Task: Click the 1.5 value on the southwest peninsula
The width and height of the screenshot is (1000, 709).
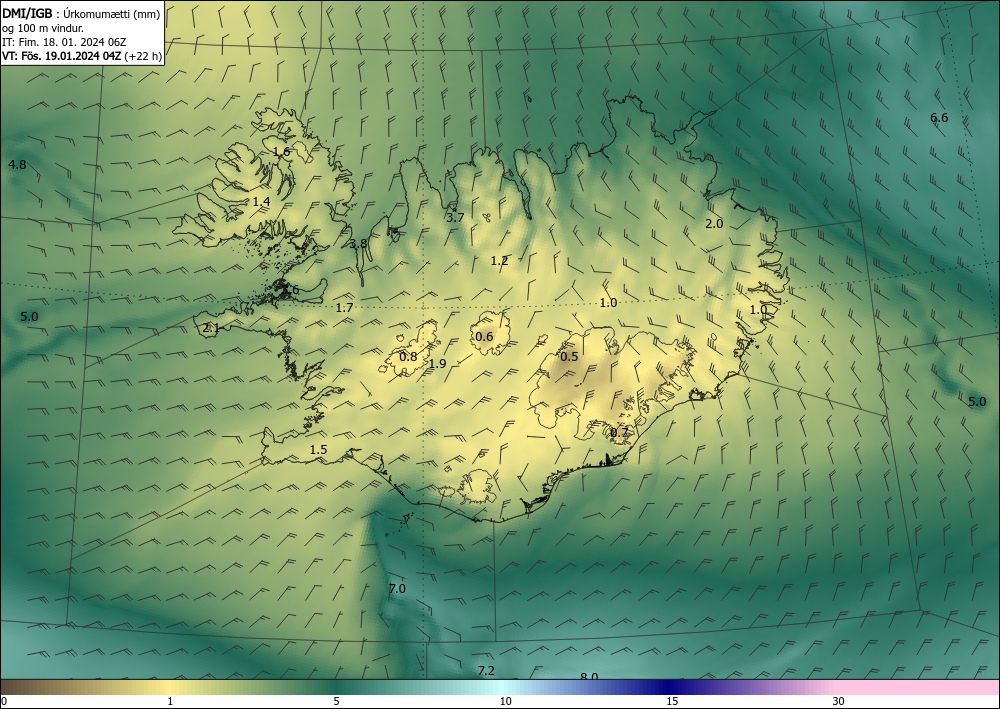Action: (318, 450)
